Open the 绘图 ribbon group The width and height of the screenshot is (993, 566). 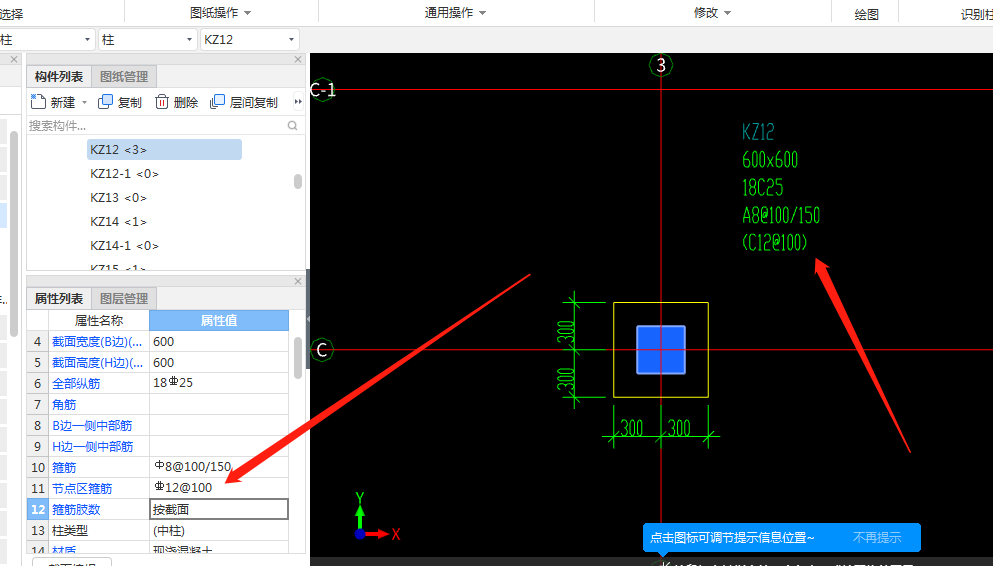pyautogui.click(x=866, y=15)
